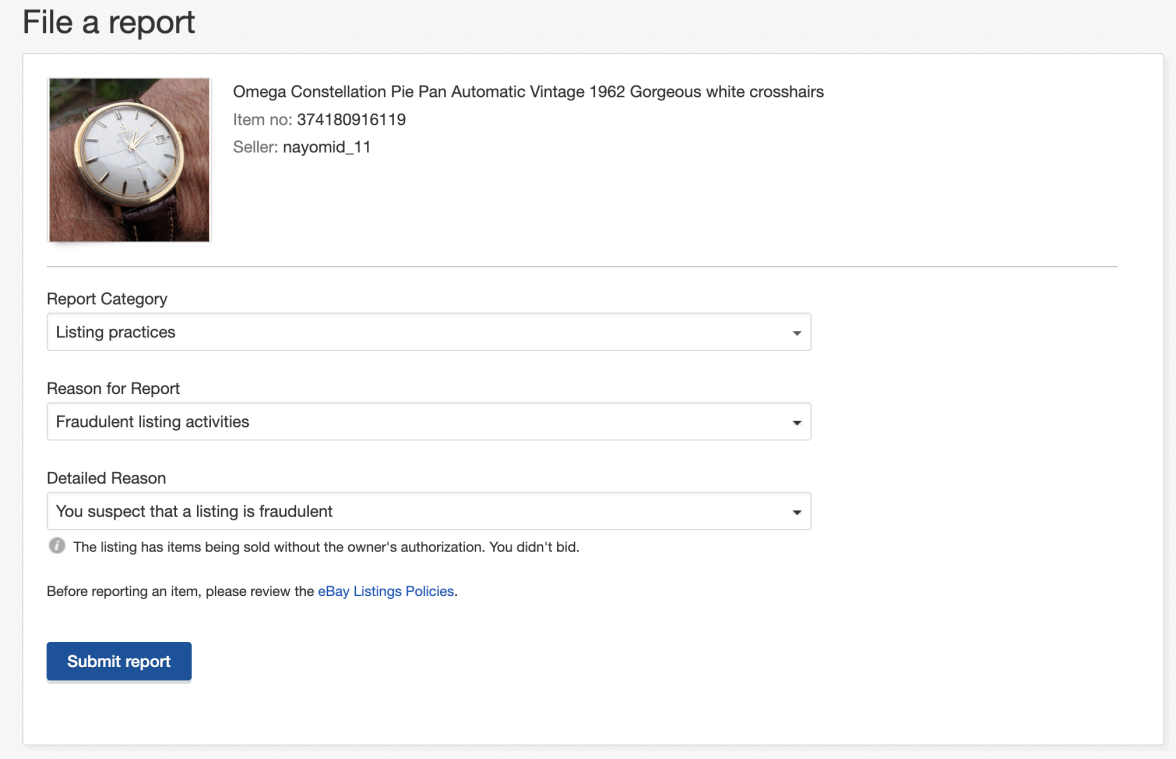Screen dimensions: 1176x759
Task: Click the arrow on the Listing practices selector
Action: point(796,333)
